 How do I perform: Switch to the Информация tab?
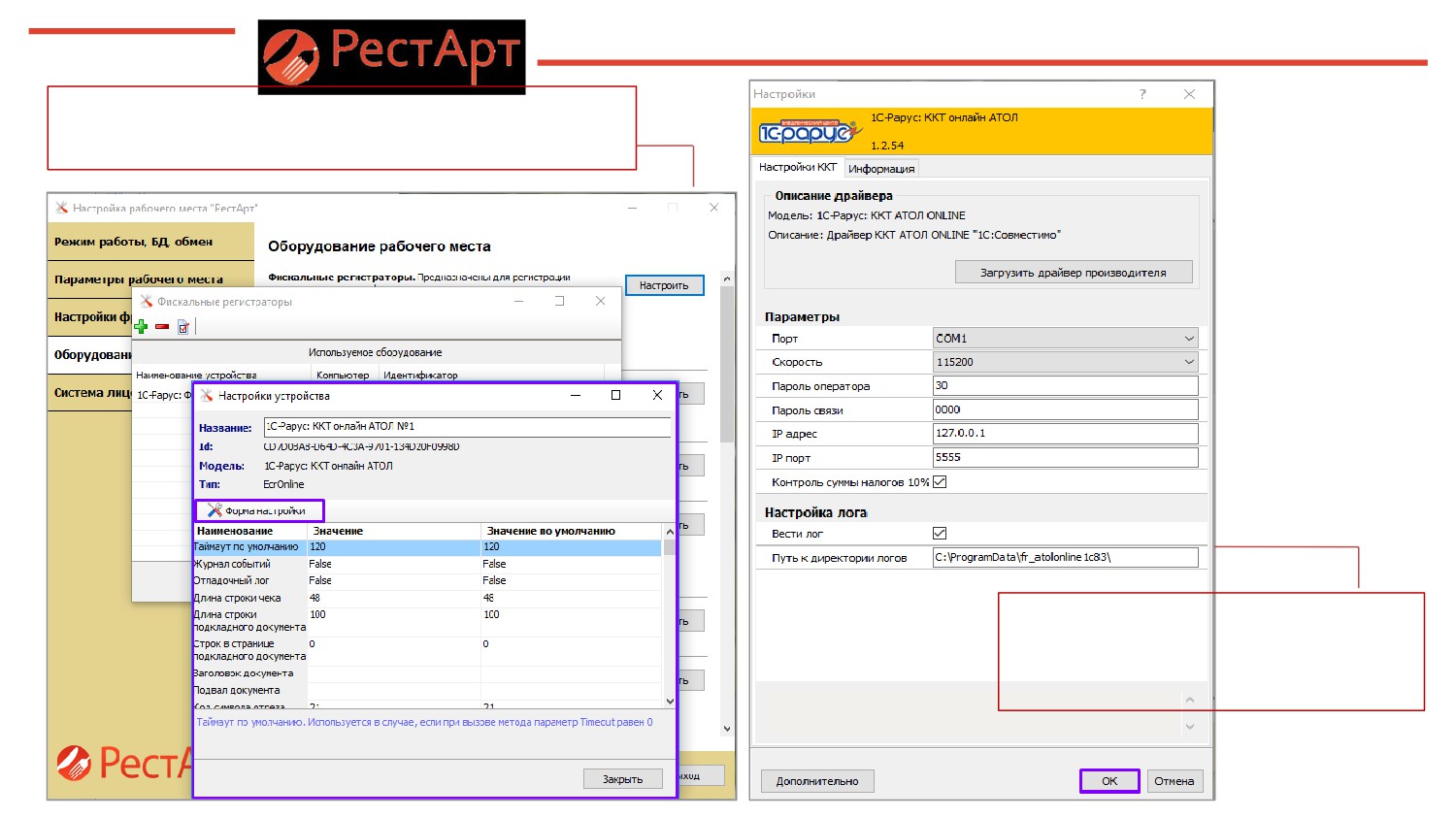point(881,169)
